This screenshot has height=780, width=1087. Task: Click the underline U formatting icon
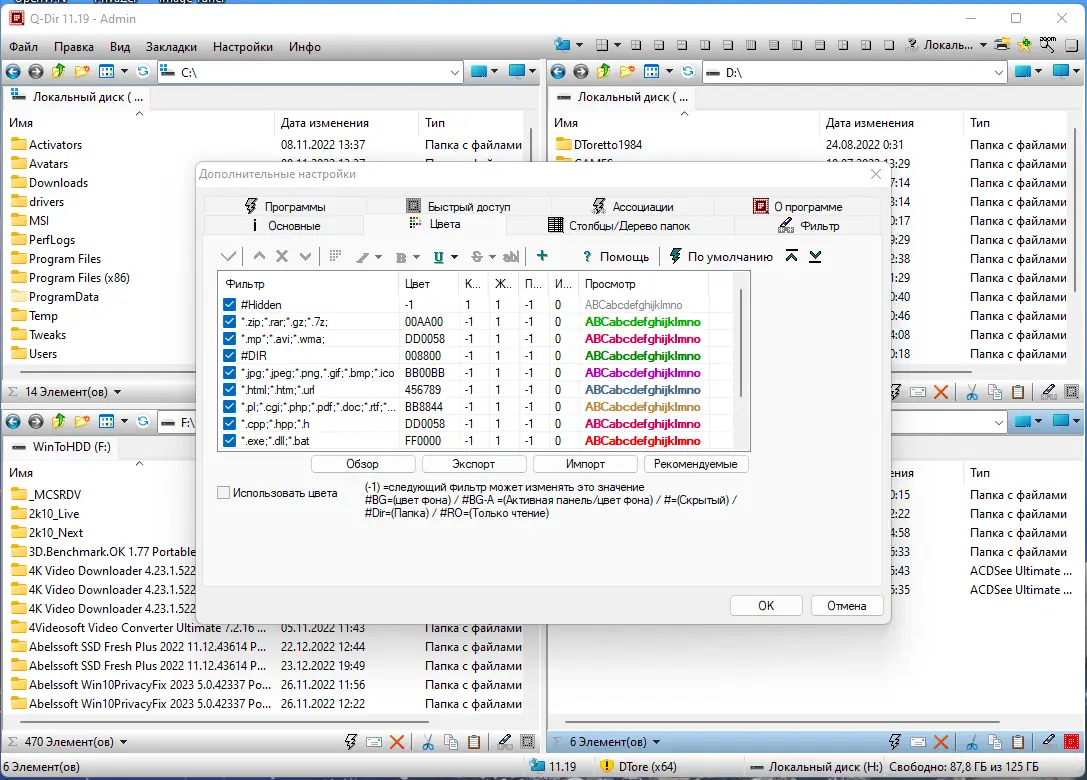(x=439, y=257)
